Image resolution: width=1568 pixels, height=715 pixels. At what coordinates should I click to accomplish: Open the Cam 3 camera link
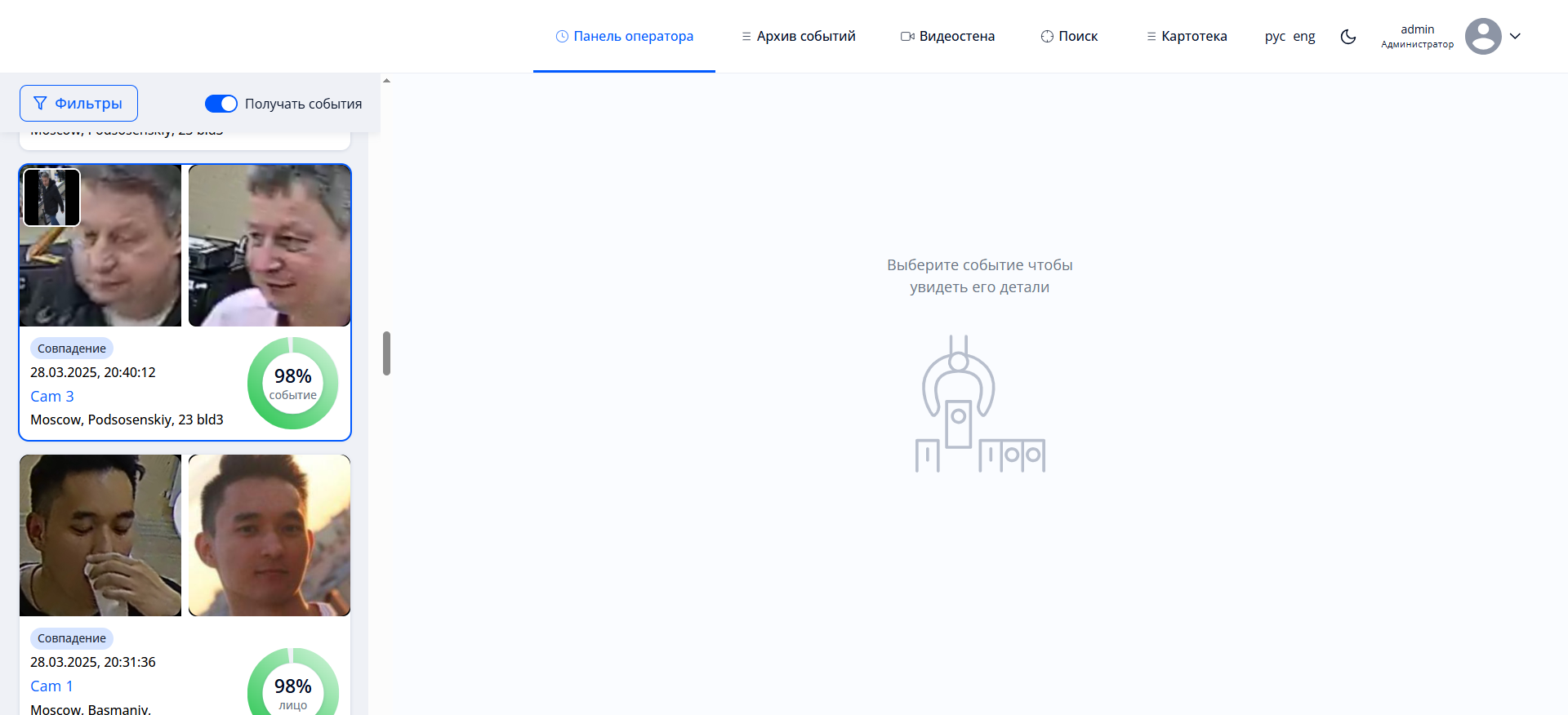tap(52, 397)
